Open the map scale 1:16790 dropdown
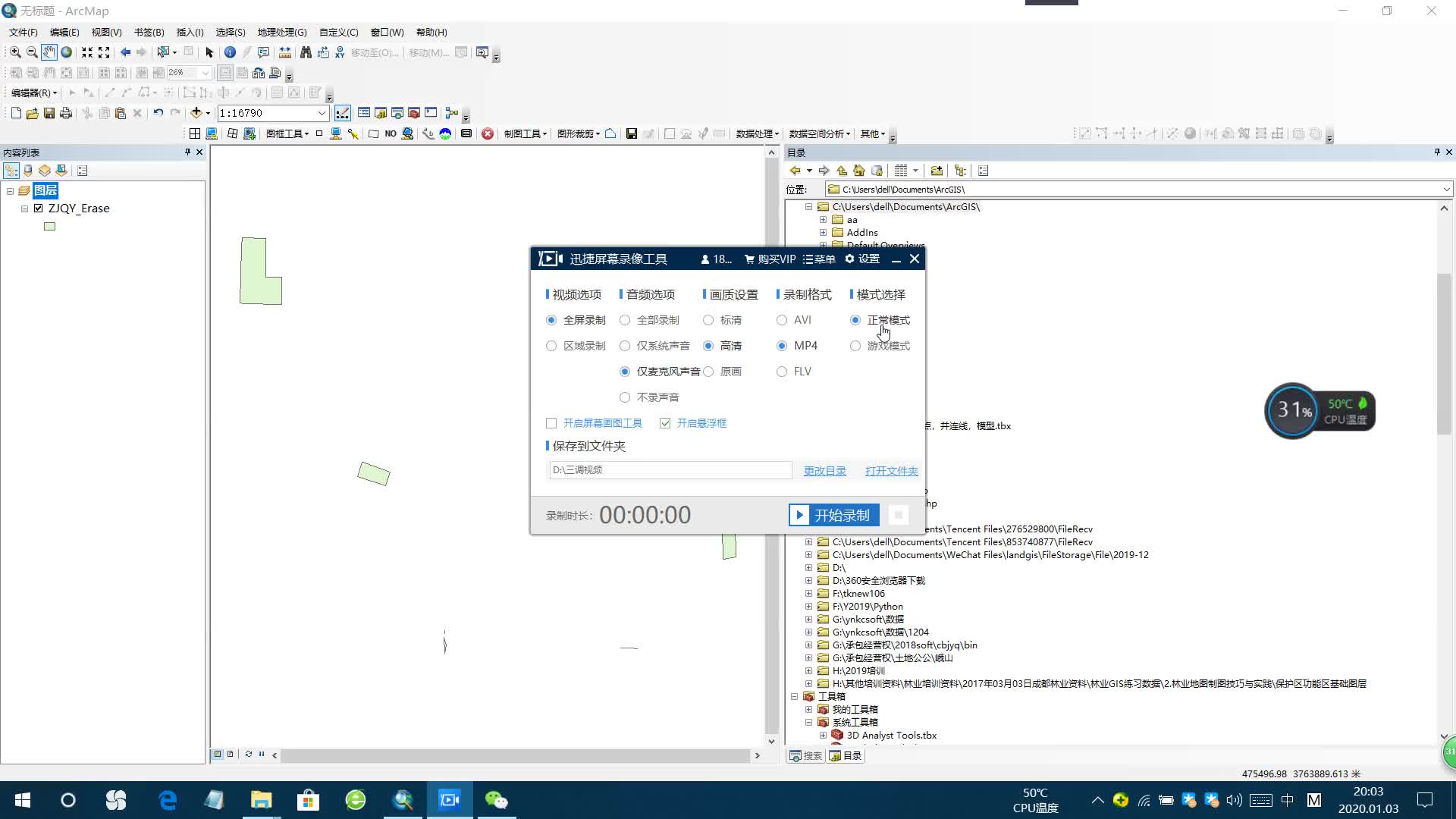Screen dimensions: 1456x819 pyautogui.click(x=322, y=113)
